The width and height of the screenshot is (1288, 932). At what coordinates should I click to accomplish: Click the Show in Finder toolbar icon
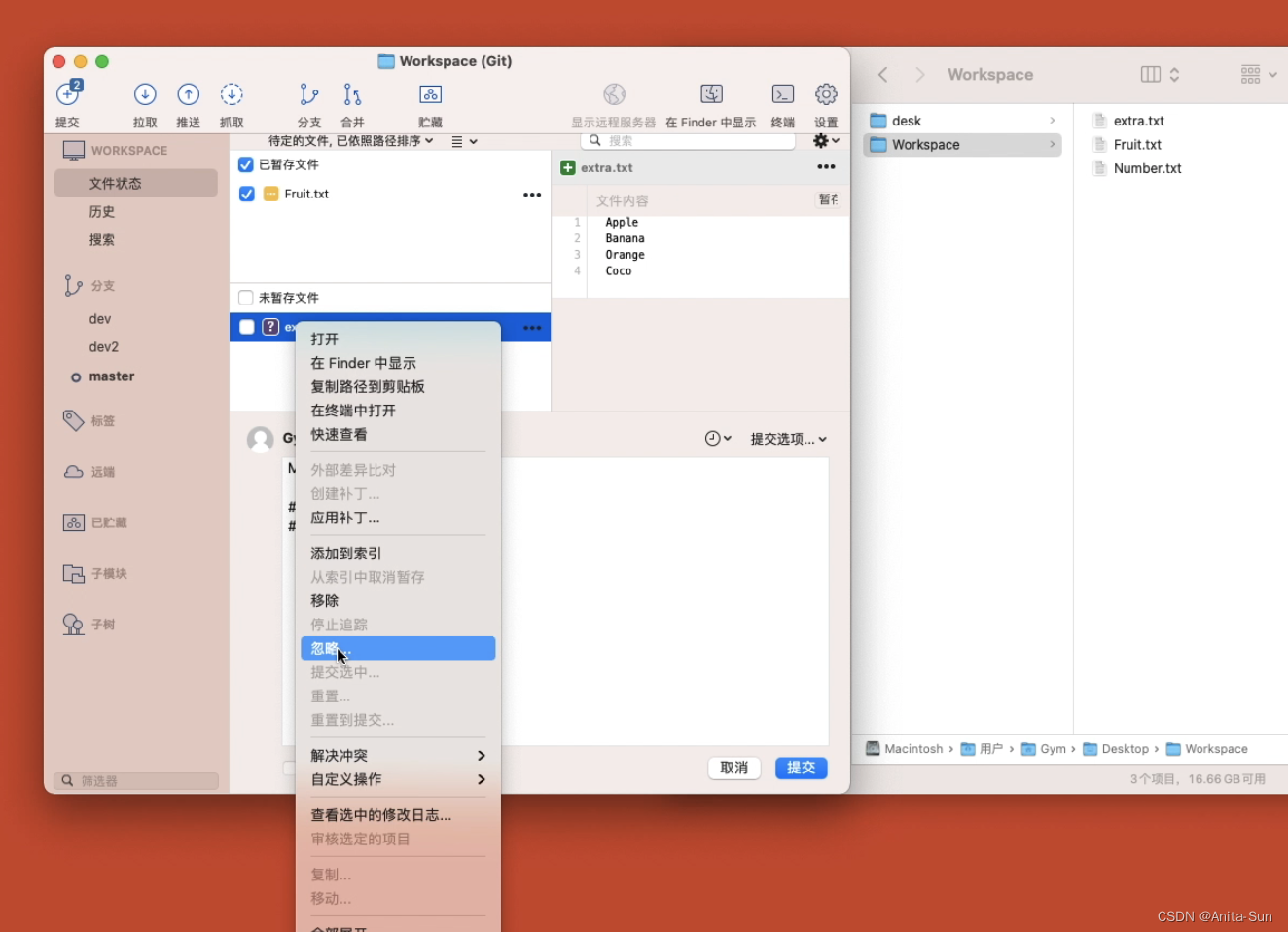(x=711, y=94)
